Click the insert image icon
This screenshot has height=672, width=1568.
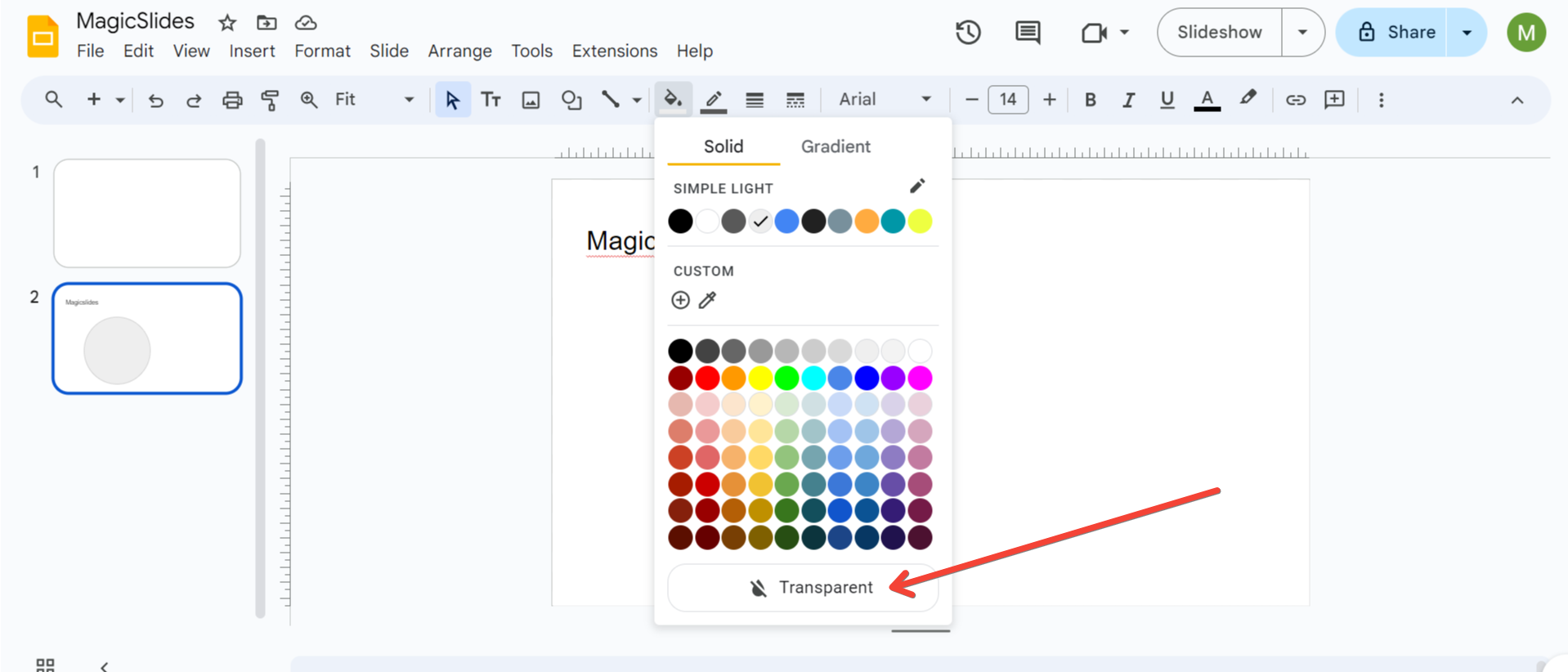coord(531,100)
